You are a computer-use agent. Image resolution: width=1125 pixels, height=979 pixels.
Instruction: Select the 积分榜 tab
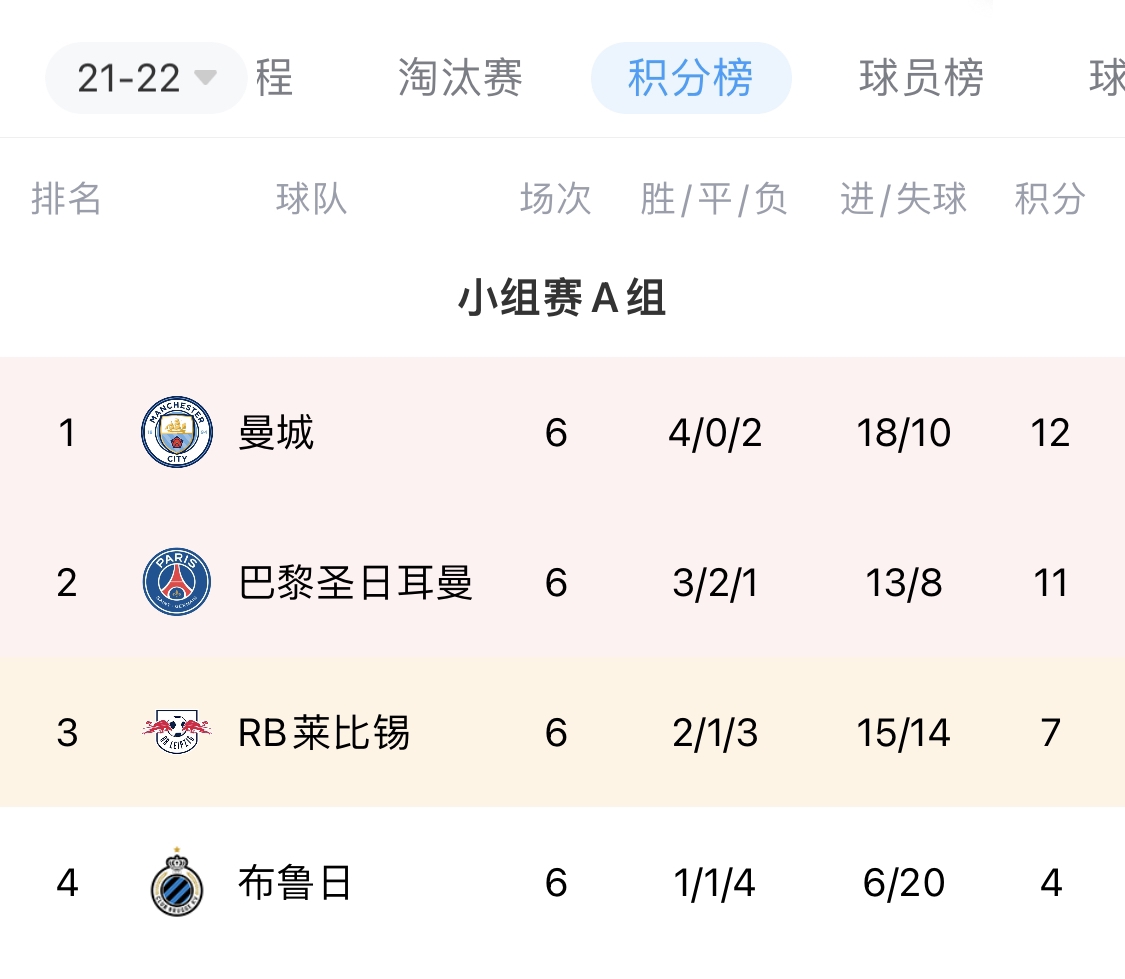(x=691, y=77)
